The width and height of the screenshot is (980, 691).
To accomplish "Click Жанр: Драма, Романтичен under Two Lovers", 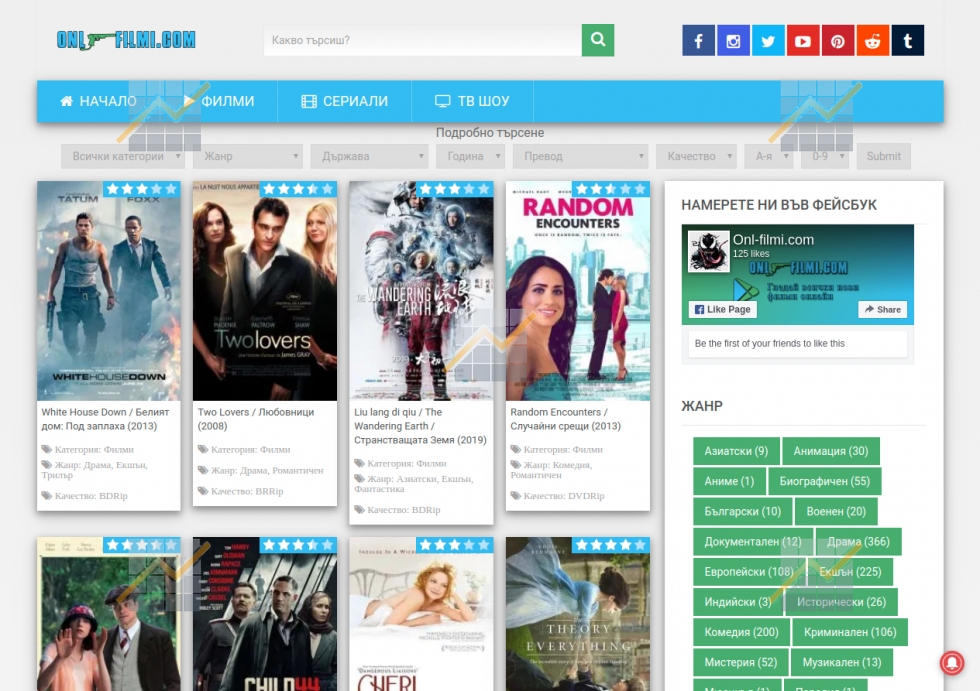I will tap(261, 470).
